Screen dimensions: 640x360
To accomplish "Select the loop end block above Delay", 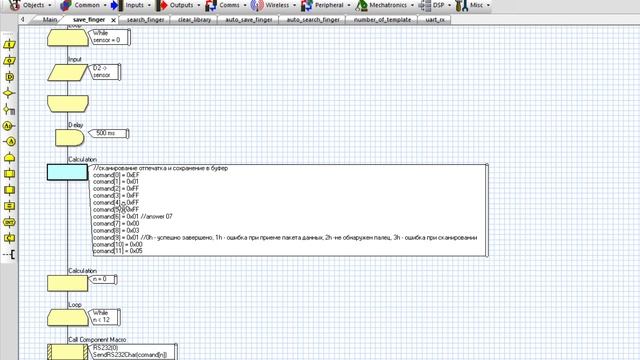I will [68, 104].
